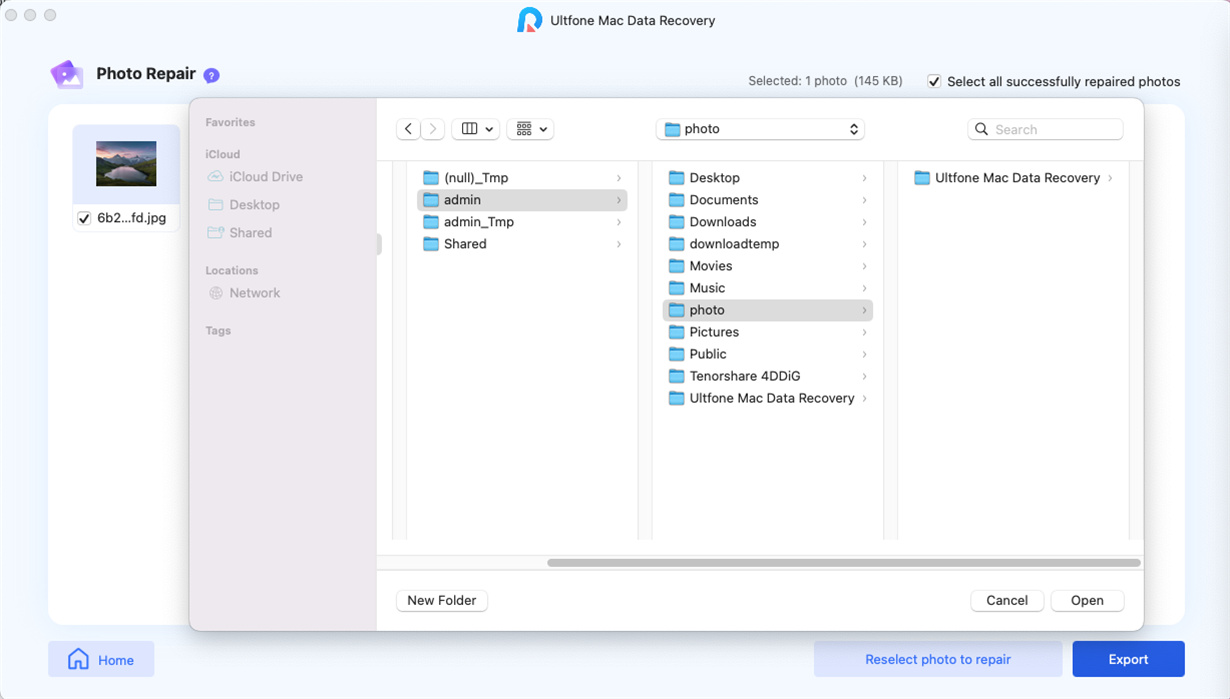Screen dimensions: 1230x699
Task: Click the Photo Repair help question icon
Action: tap(211, 75)
